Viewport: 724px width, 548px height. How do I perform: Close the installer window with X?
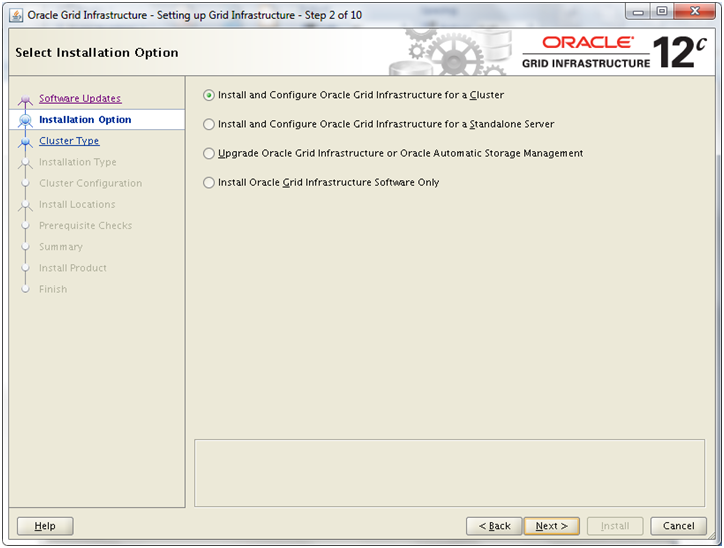[x=695, y=11]
